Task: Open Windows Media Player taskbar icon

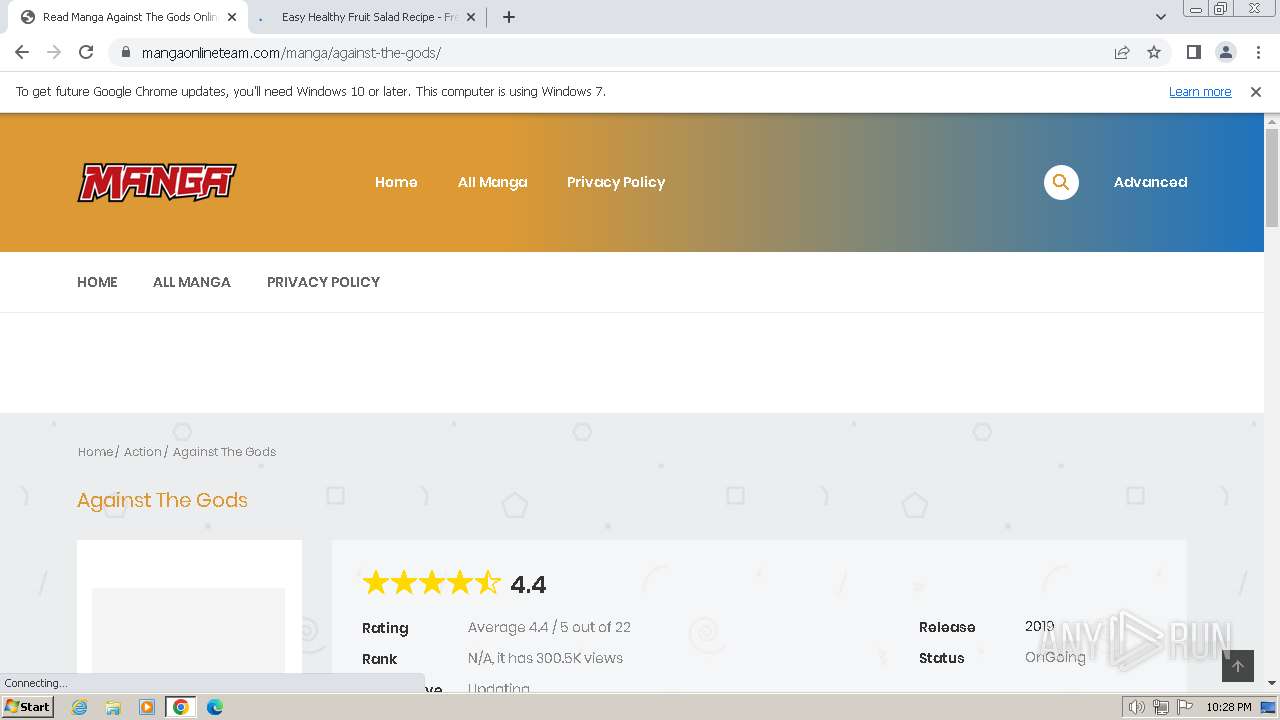Action: (x=147, y=707)
